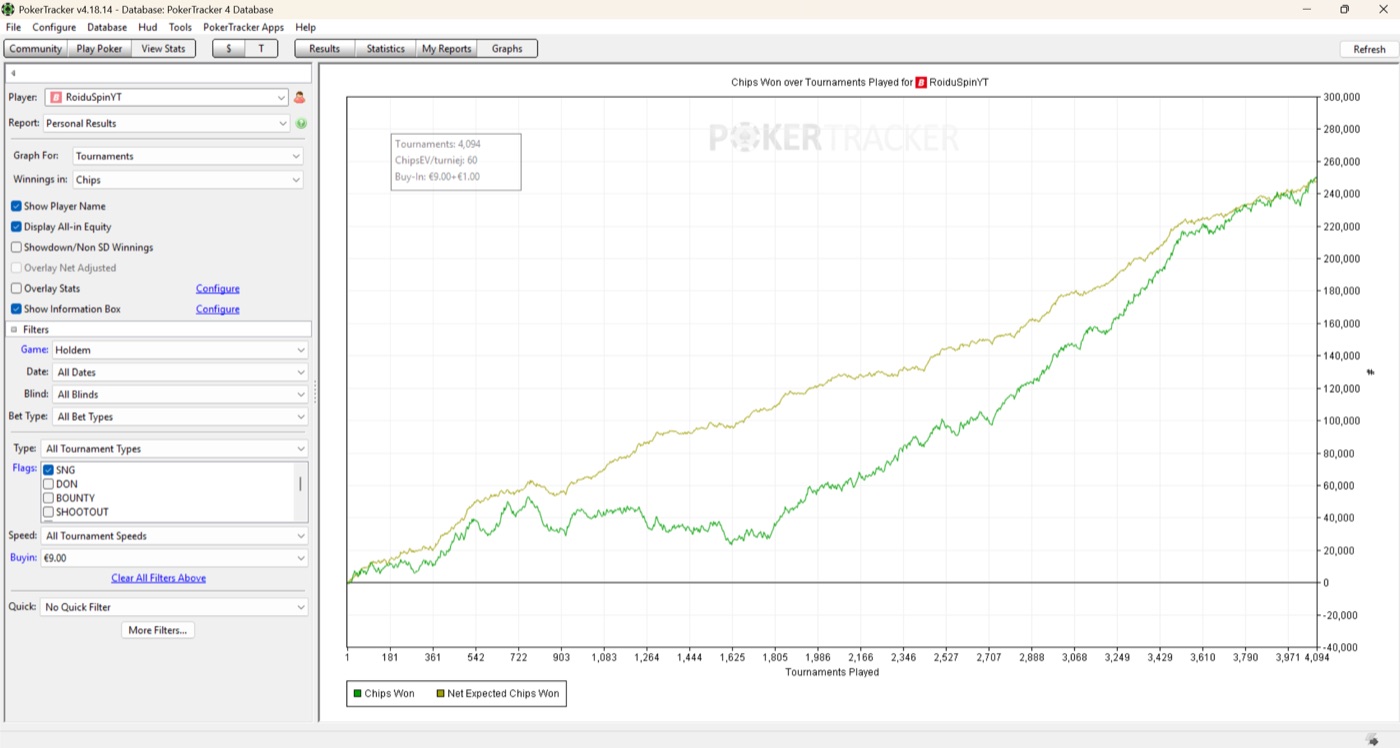Screen dimensions: 1400x748
Task: Open the tournament Type dropdown
Action: [x=175, y=449]
